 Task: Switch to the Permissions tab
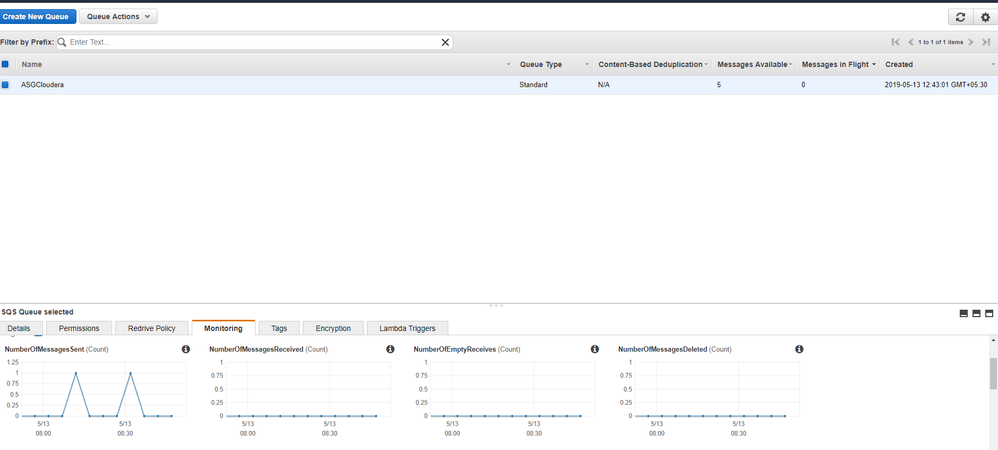point(78,328)
